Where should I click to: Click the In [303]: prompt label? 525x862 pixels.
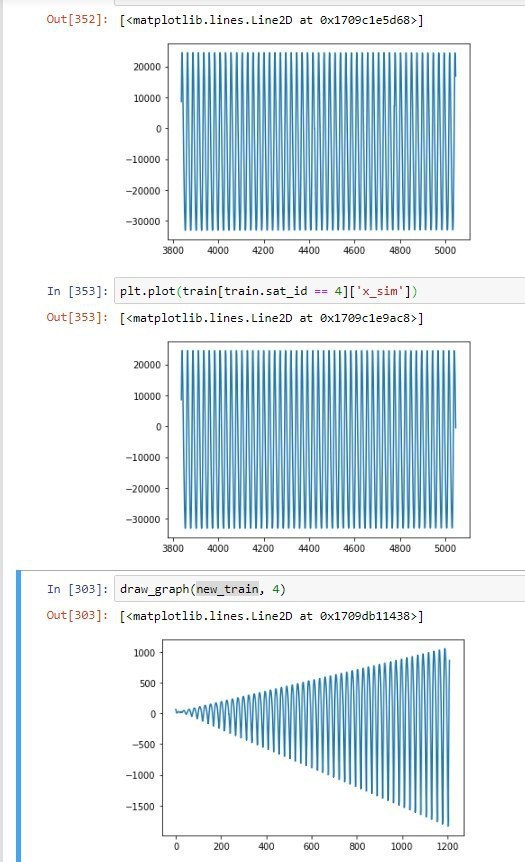[x=78, y=589]
